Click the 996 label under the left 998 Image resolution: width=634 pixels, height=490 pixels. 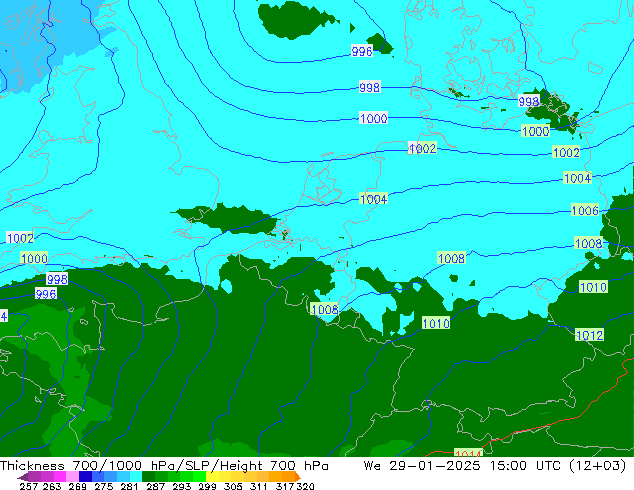point(46,294)
